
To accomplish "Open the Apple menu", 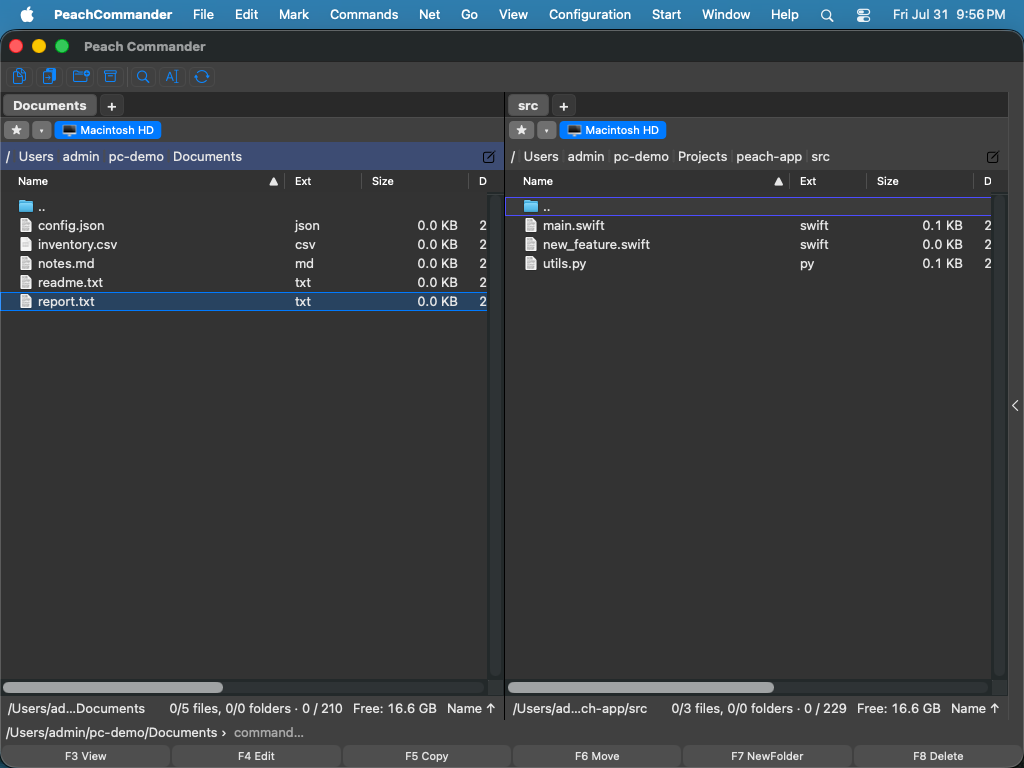I will coord(27,14).
